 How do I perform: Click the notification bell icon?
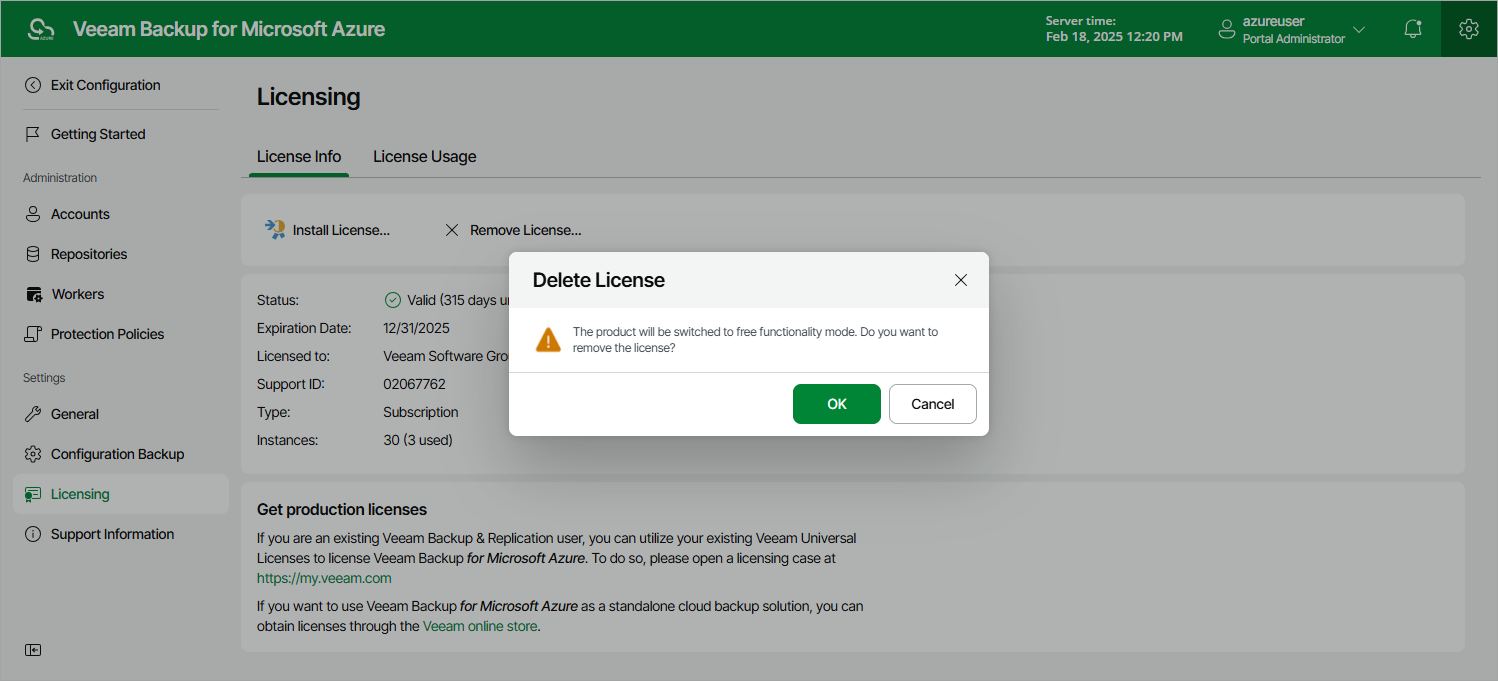pos(1413,29)
